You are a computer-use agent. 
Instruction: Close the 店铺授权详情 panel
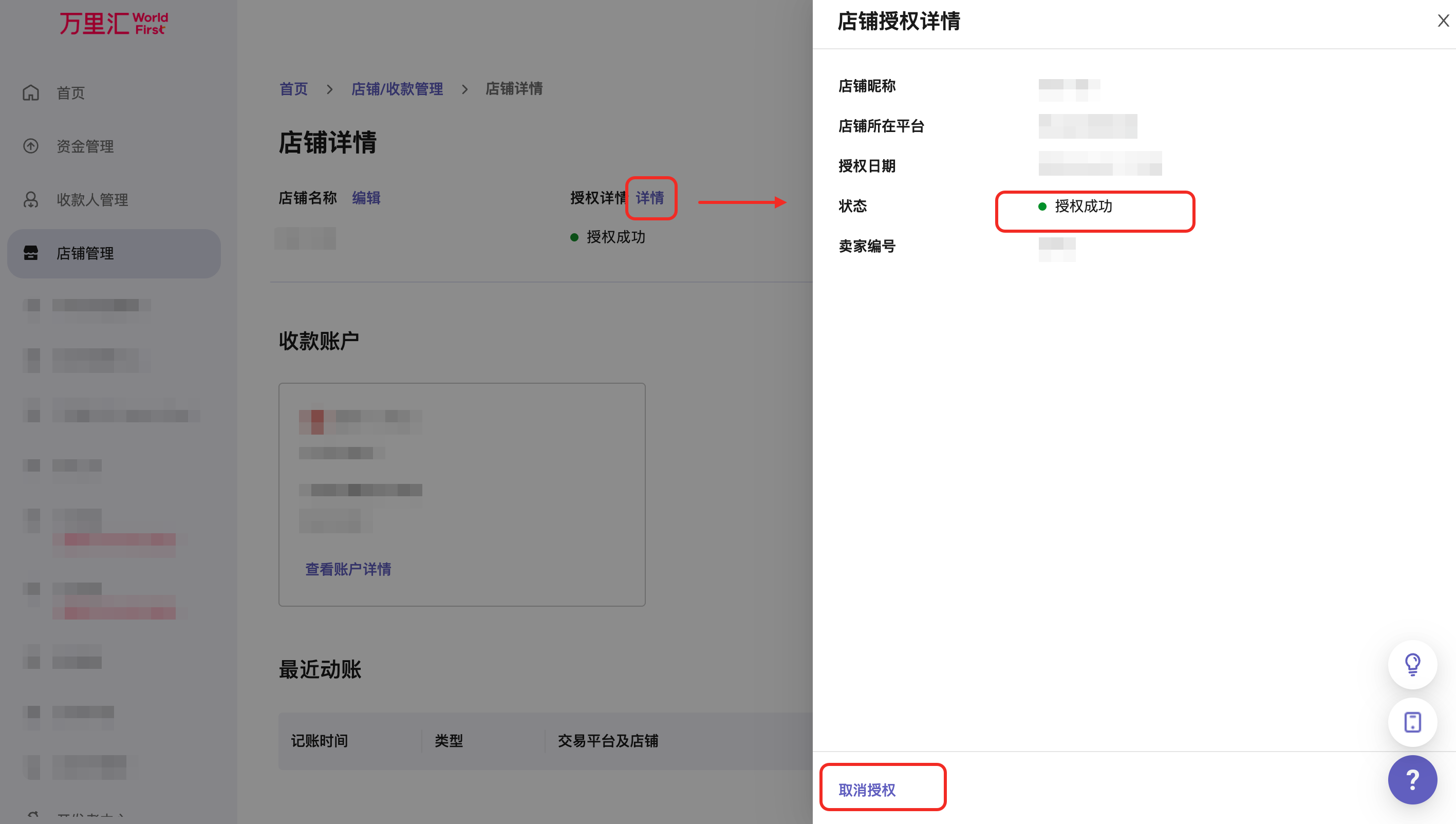coord(1443,21)
